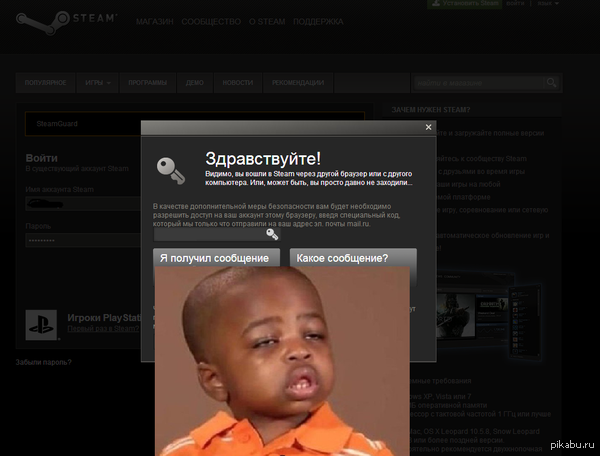
Task: Select the НОВОСТИ store tab
Action: 238,83
